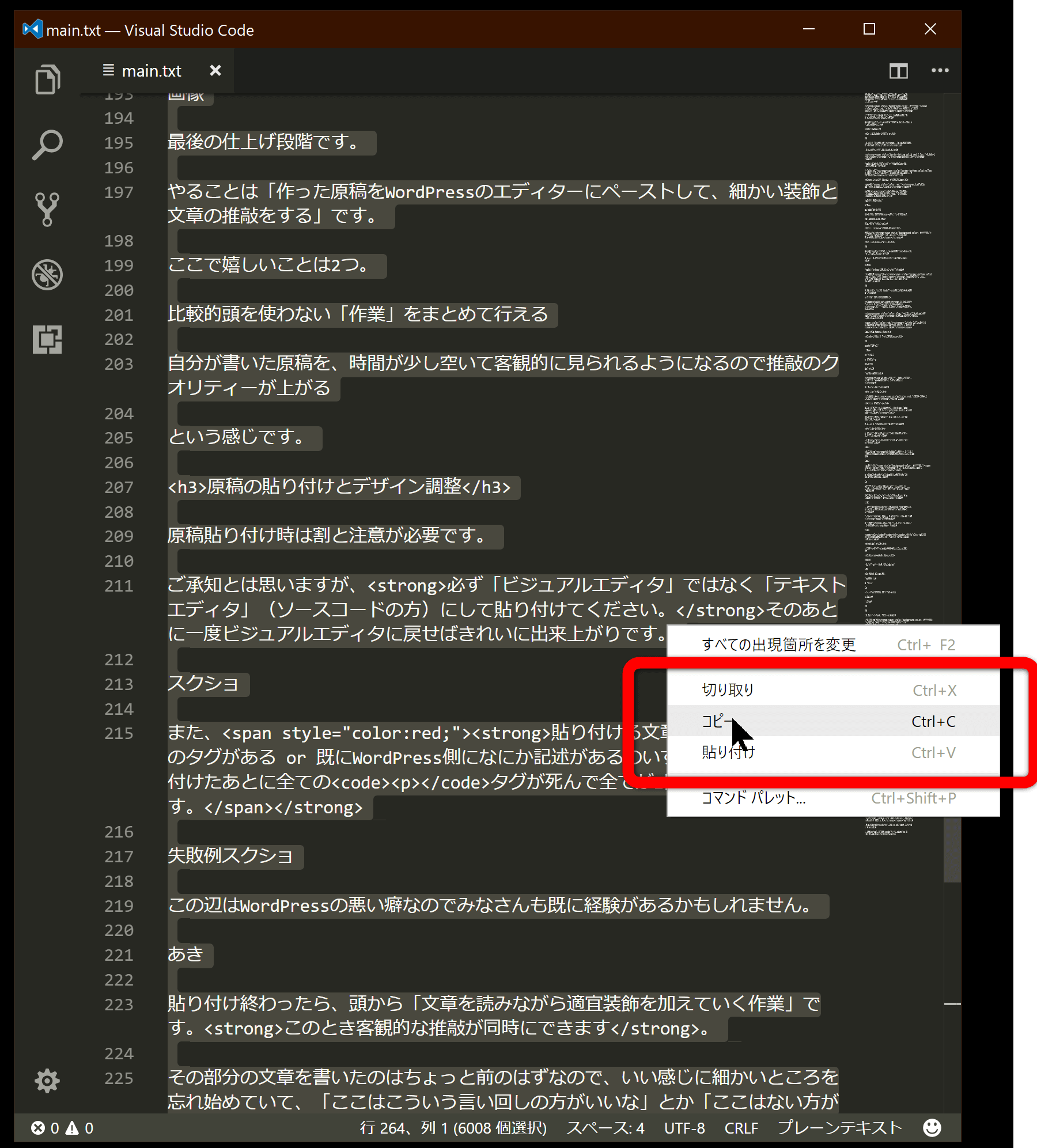The image size is (1037, 1148).
Task: Open the Source Control view
Action: pyautogui.click(x=47, y=209)
